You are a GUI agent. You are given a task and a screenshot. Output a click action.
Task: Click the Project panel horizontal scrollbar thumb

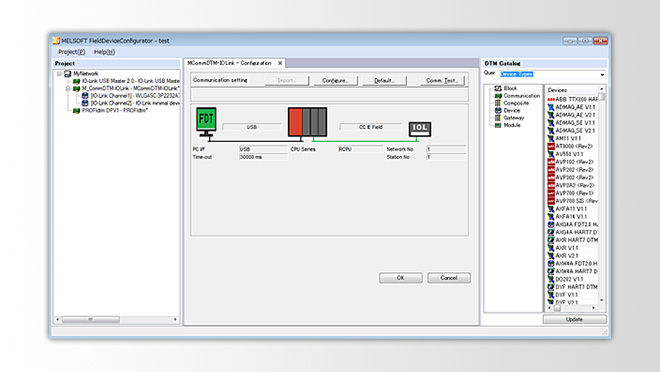[91, 320]
